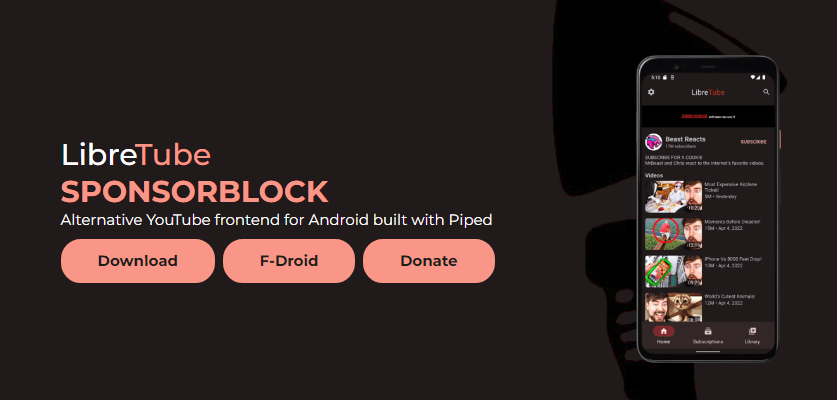This screenshot has width=837, height=400.
Task: Open the F-Droid link button
Action: [289, 261]
